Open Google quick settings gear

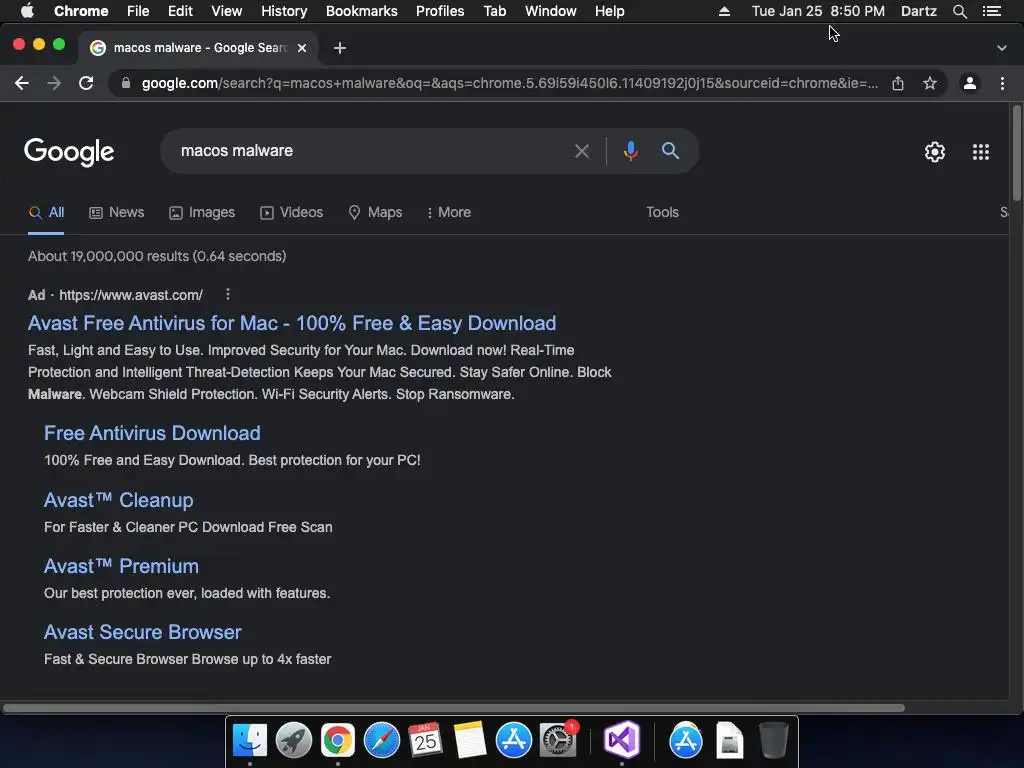[935, 152]
